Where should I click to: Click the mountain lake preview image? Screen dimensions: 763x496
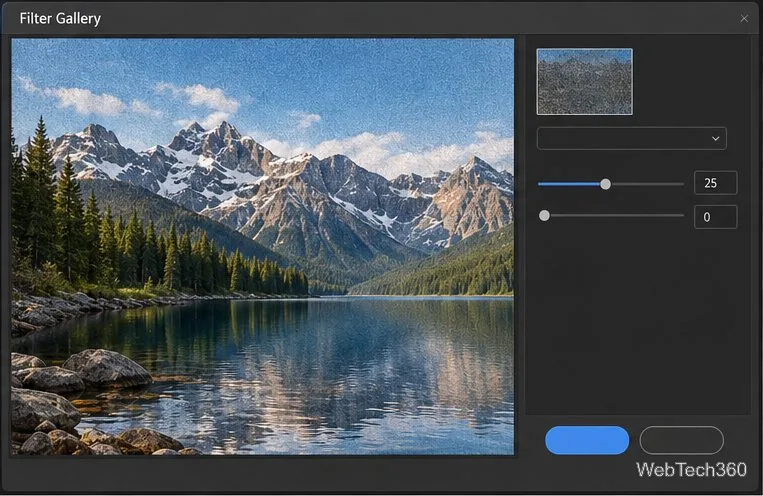coord(263,247)
